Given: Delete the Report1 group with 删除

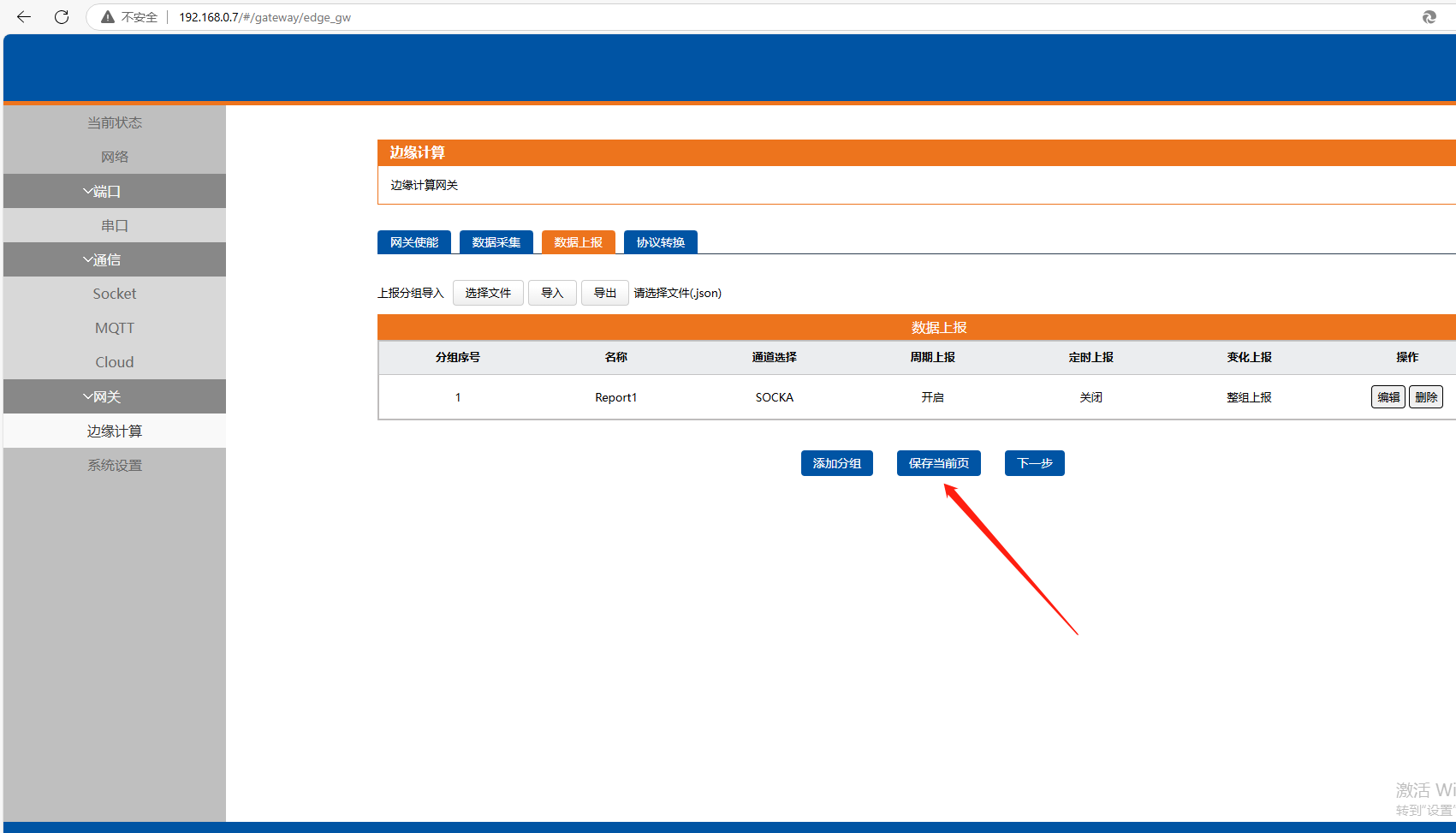Looking at the screenshot, I should [1425, 397].
